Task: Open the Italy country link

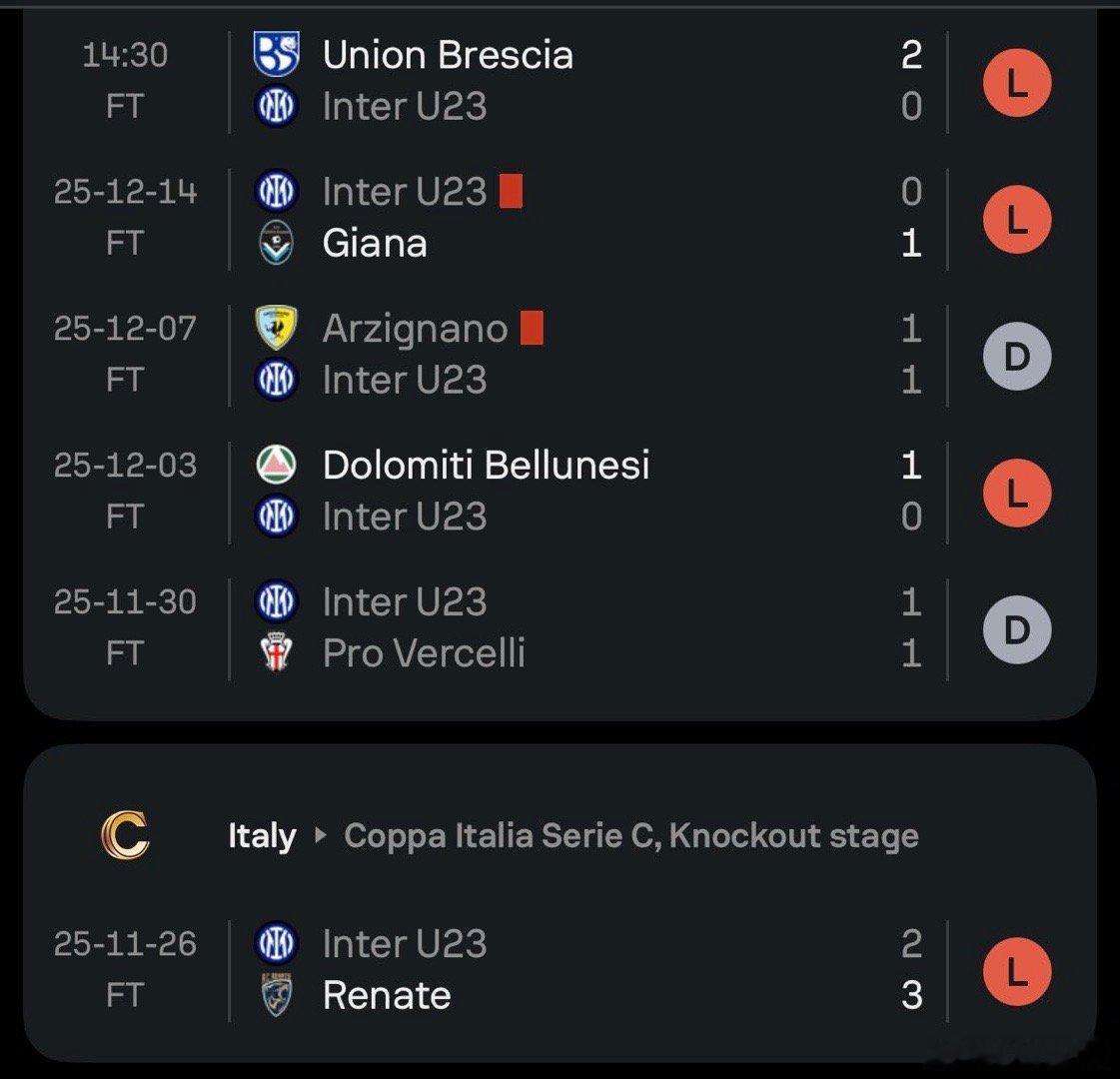Action: click(262, 836)
